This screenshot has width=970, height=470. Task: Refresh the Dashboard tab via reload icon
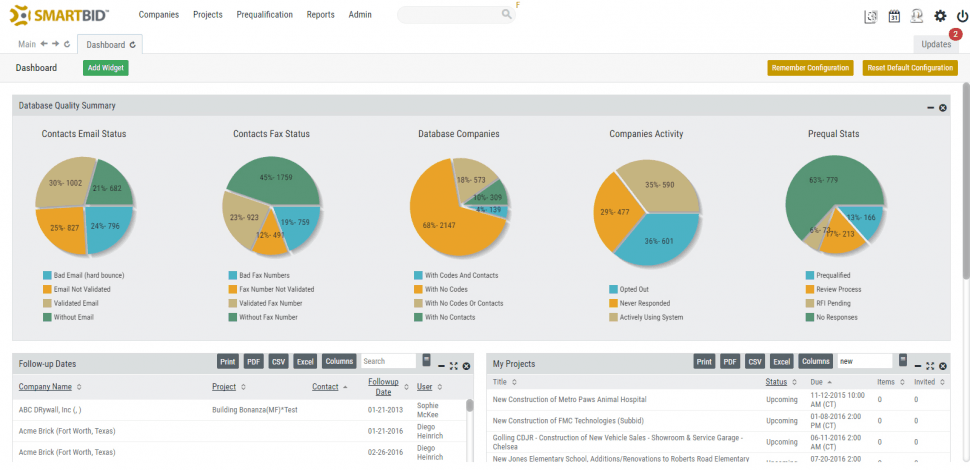(x=133, y=45)
